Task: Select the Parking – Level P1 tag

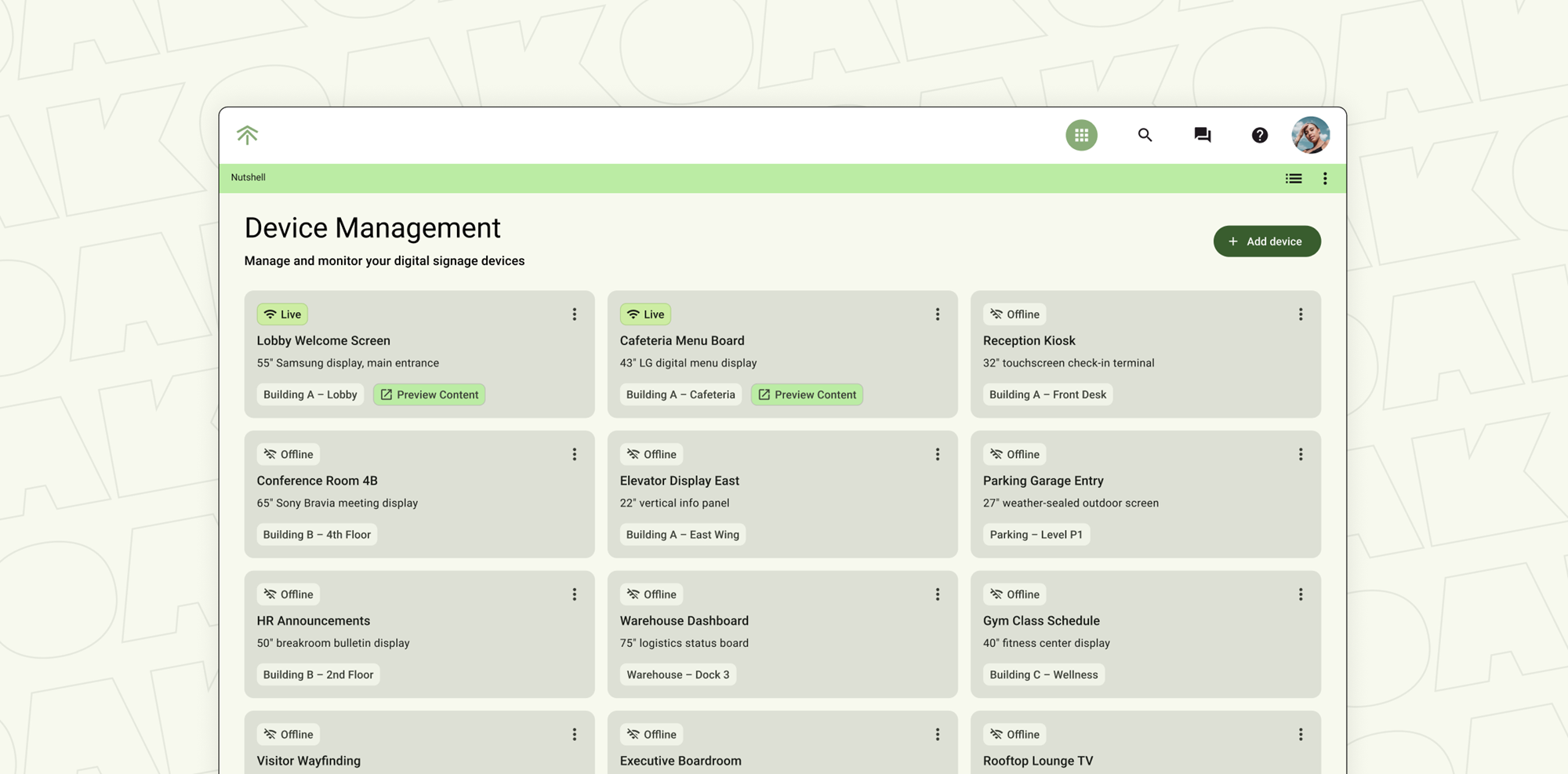Action: 1036,535
